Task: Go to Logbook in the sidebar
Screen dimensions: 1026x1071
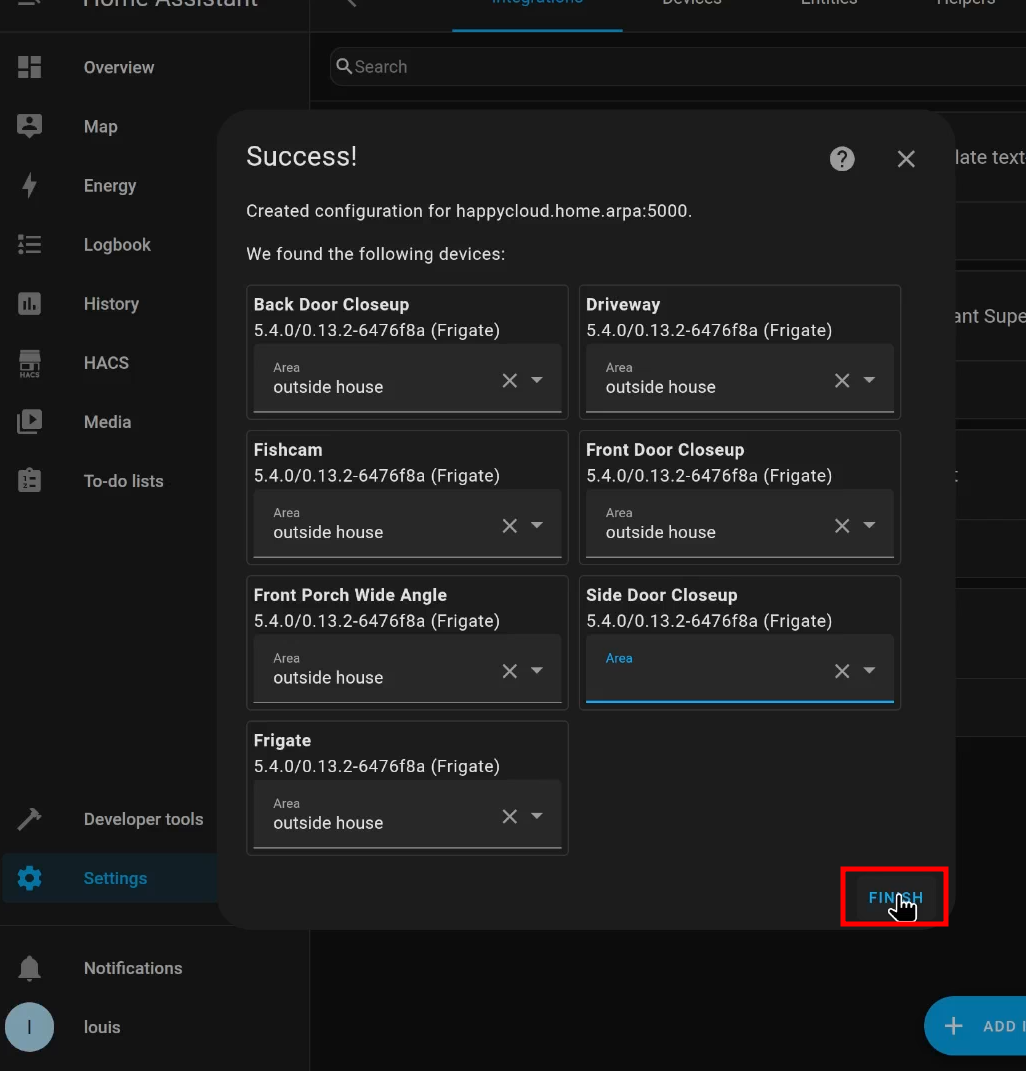Action: [x=117, y=245]
